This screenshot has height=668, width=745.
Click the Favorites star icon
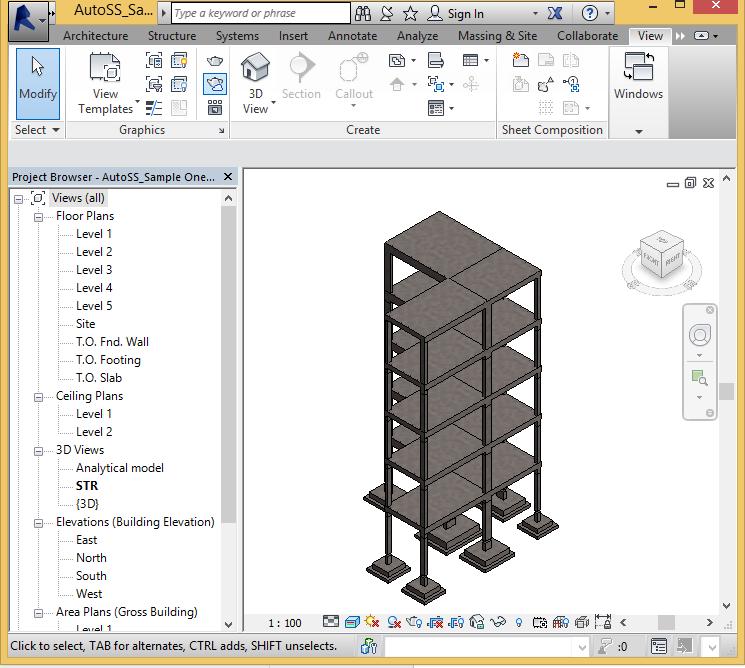(411, 13)
